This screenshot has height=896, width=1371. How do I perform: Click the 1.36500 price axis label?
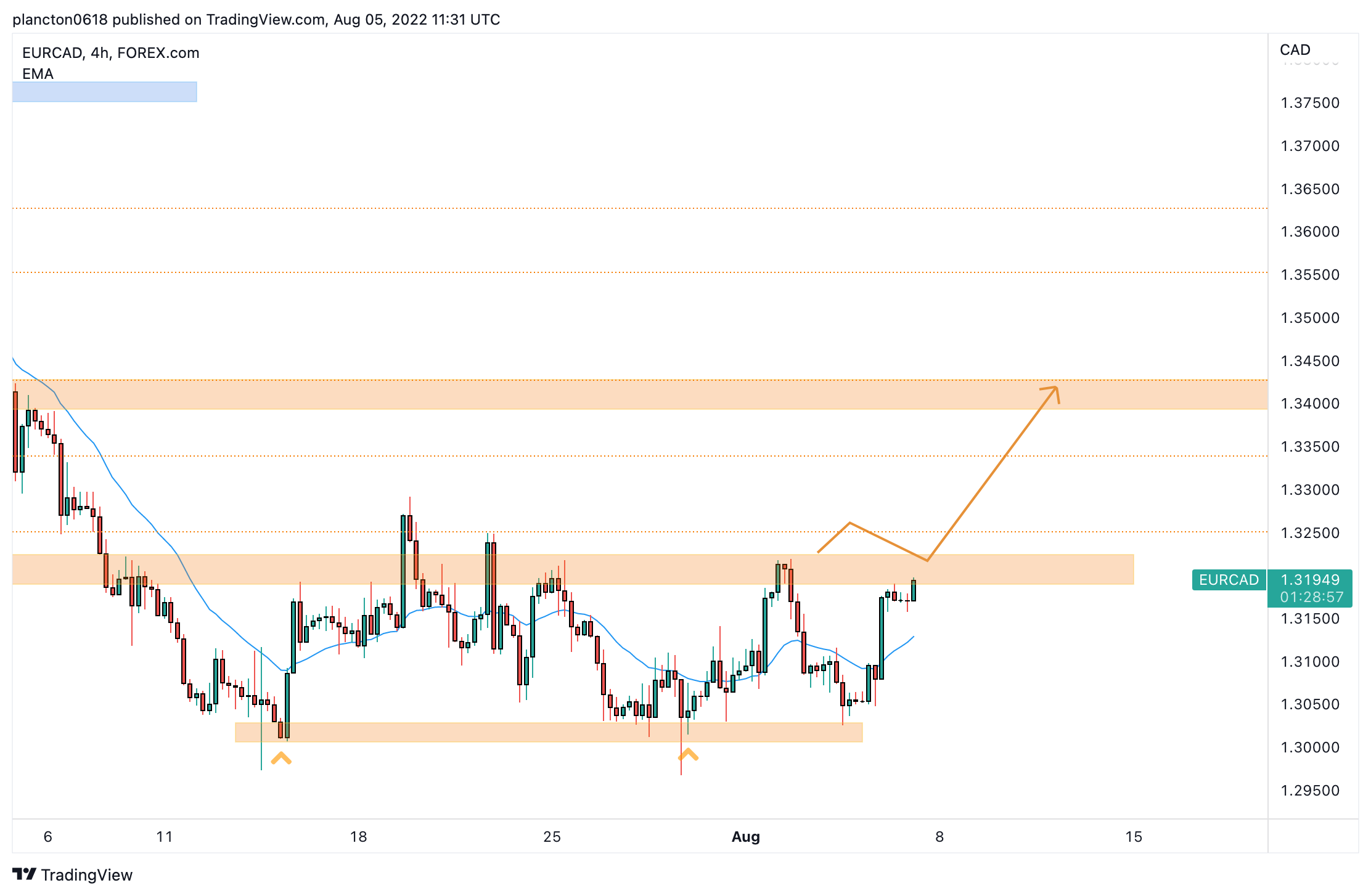(1310, 189)
